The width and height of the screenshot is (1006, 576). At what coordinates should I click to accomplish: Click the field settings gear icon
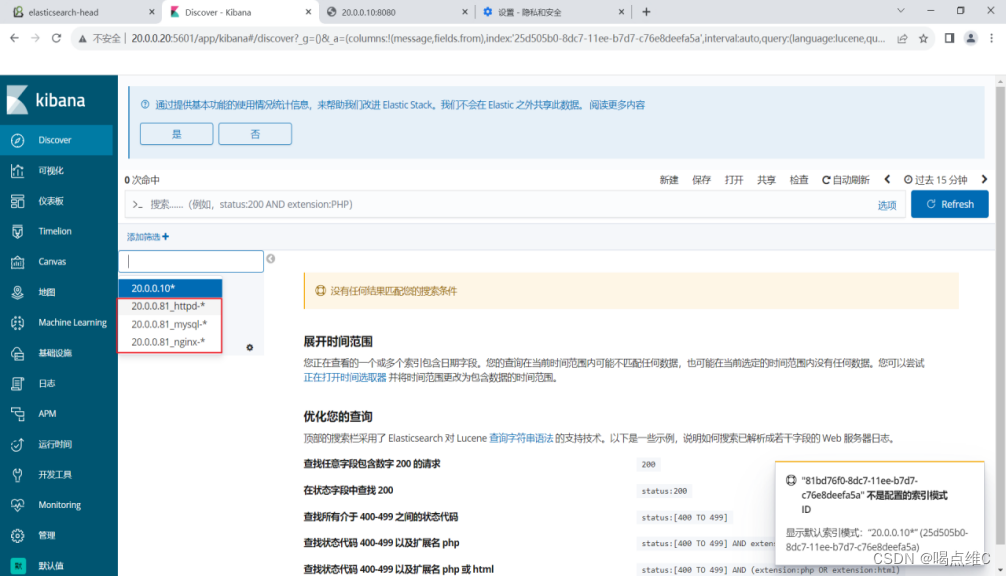250,348
